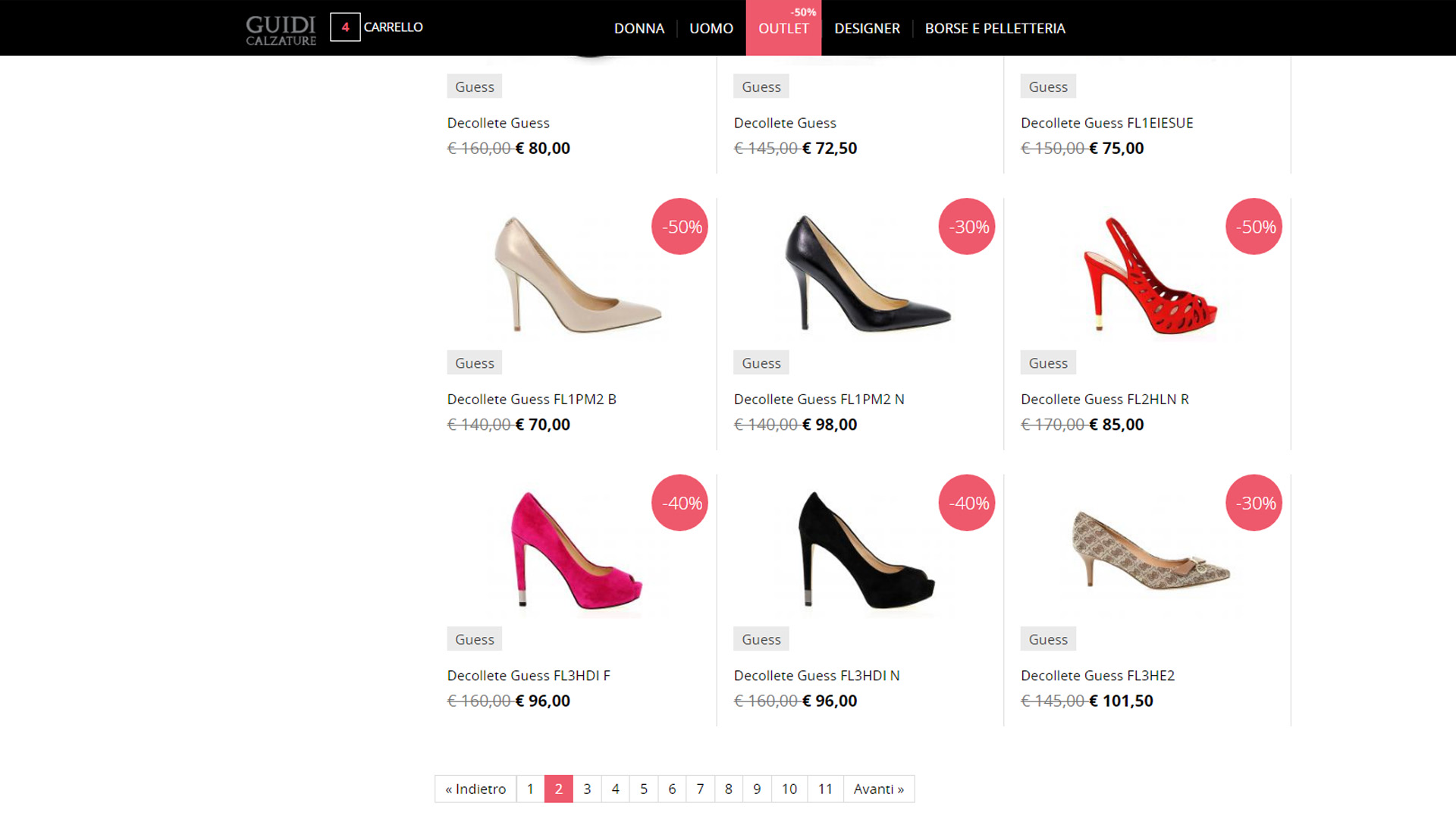The width and height of the screenshot is (1456, 819).
Task: Open the Guidi Calzature logo homepage
Action: 281,29
